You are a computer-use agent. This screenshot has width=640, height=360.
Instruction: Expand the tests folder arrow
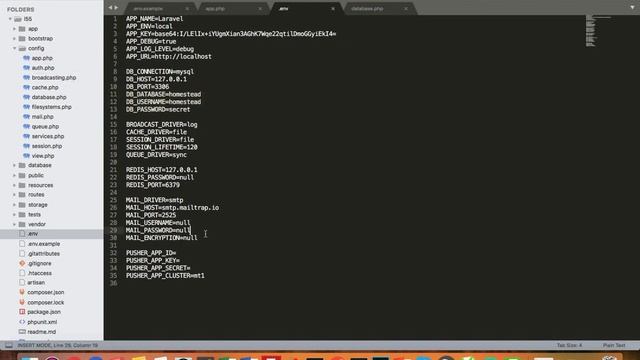coord(14,214)
